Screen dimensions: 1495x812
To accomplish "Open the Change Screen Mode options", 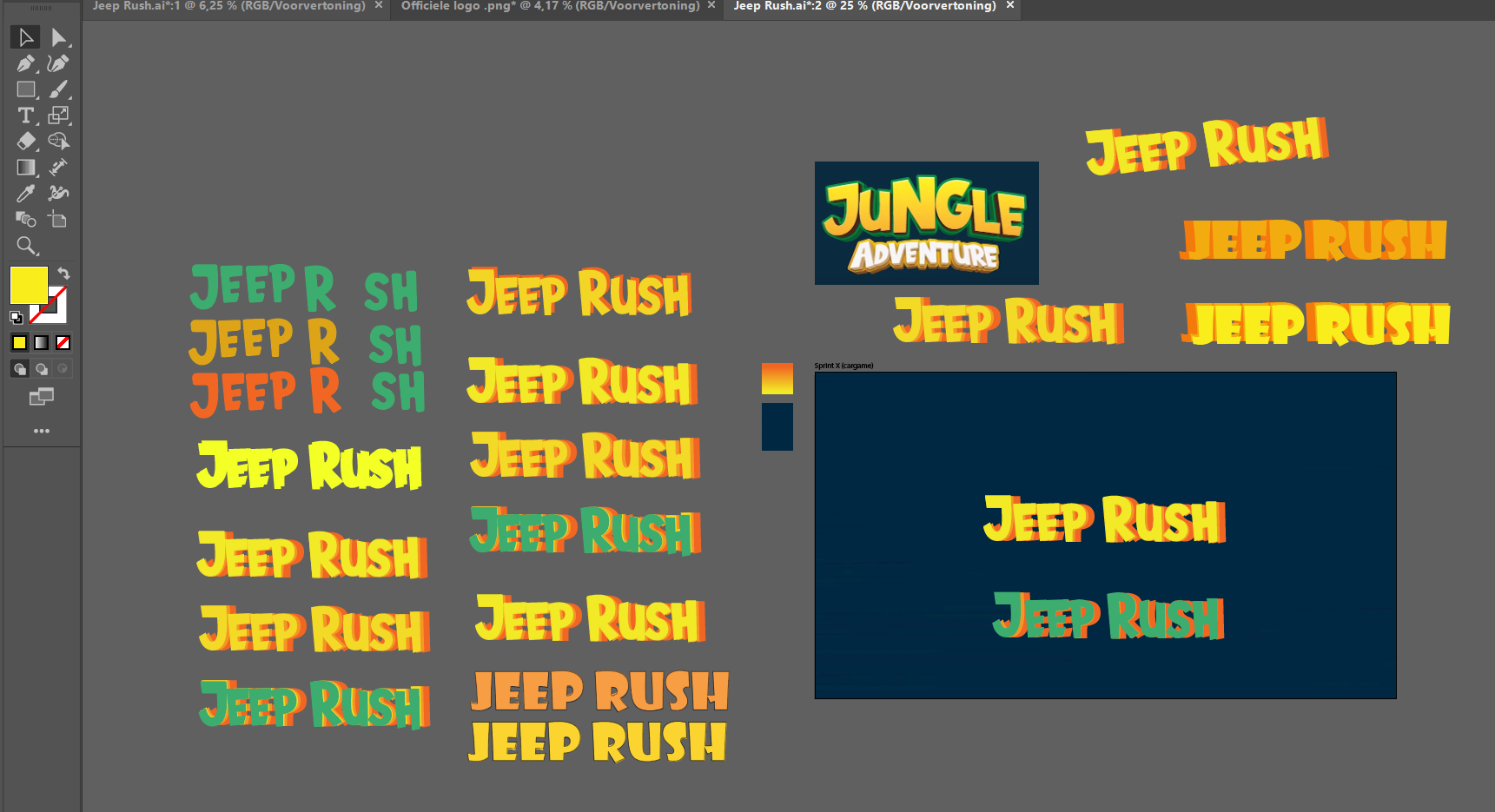I will coord(41,397).
